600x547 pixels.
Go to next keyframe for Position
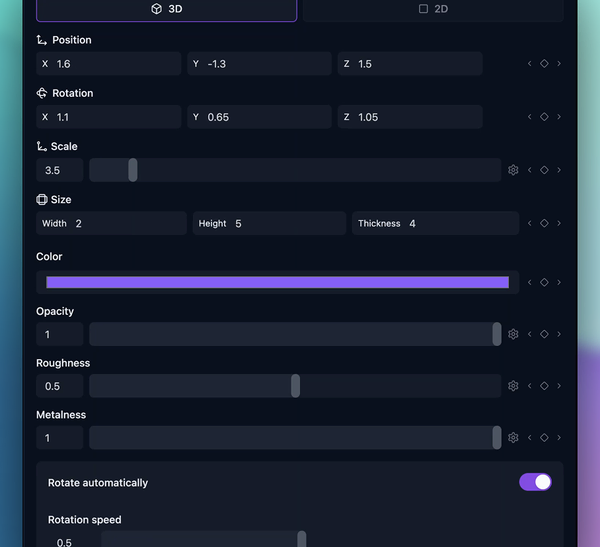click(559, 64)
